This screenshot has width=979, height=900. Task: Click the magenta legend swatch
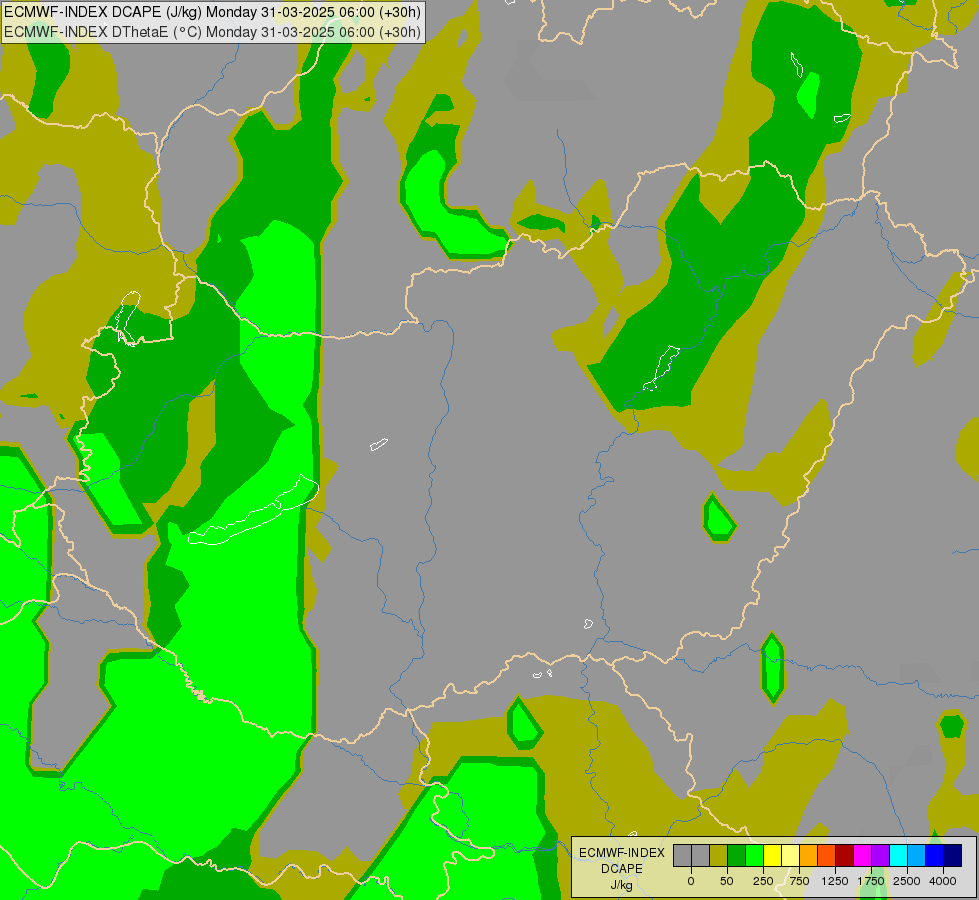pos(863,856)
